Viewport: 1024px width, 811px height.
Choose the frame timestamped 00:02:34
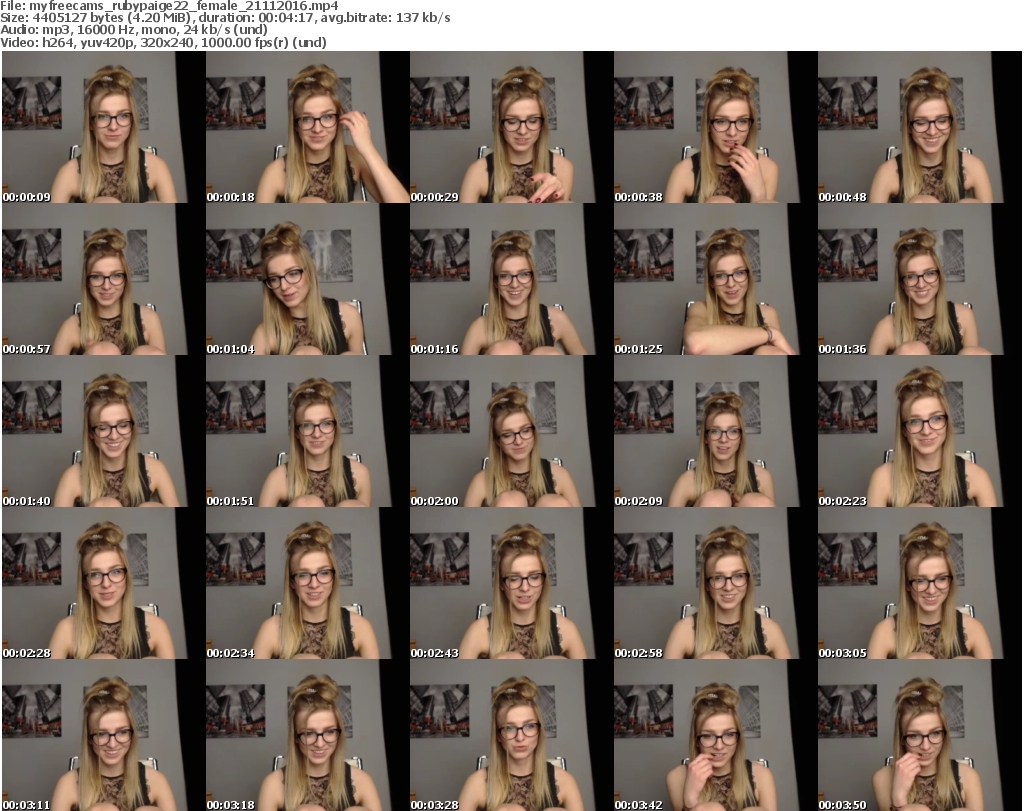(308, 583)
